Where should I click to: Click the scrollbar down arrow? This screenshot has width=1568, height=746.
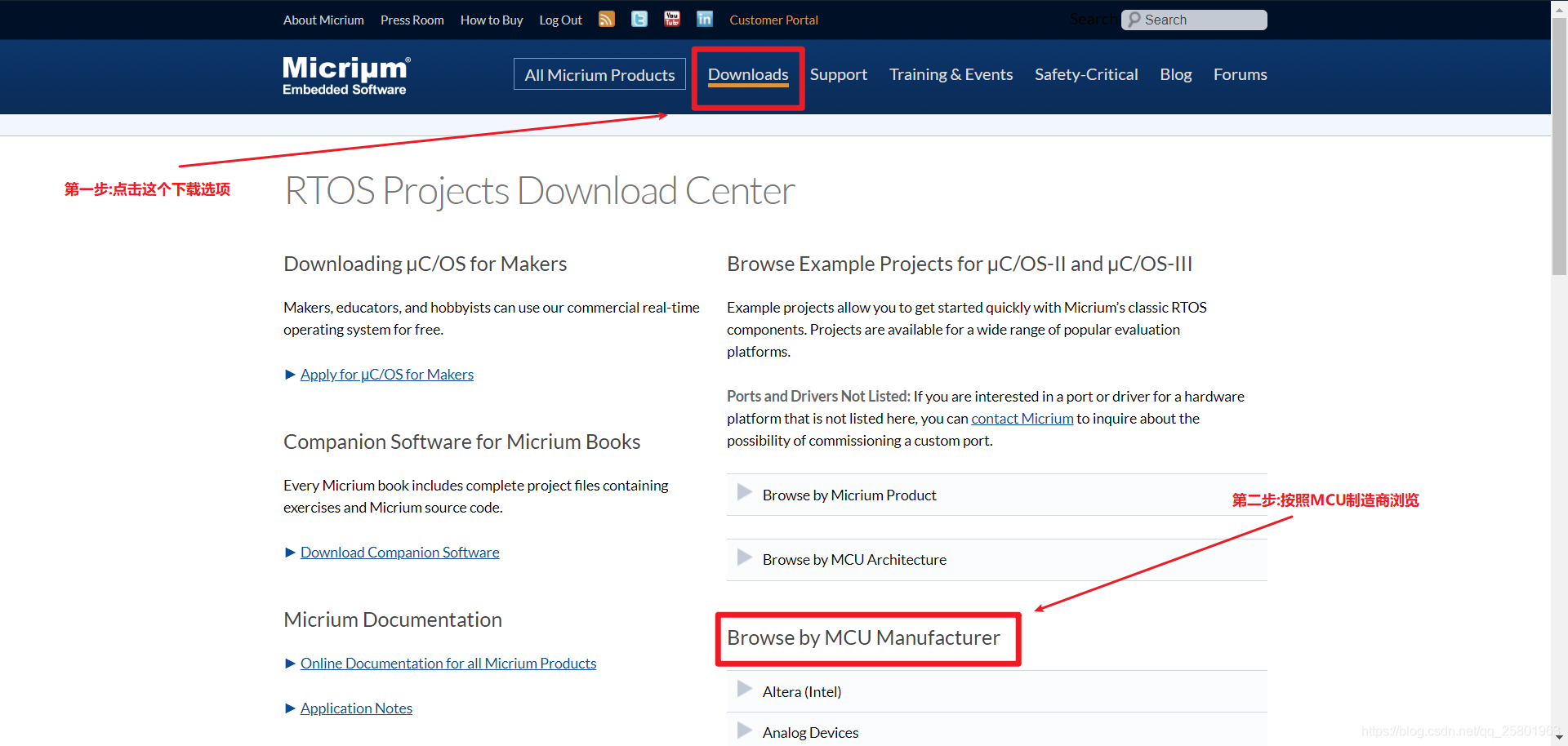click(1559, 738)
